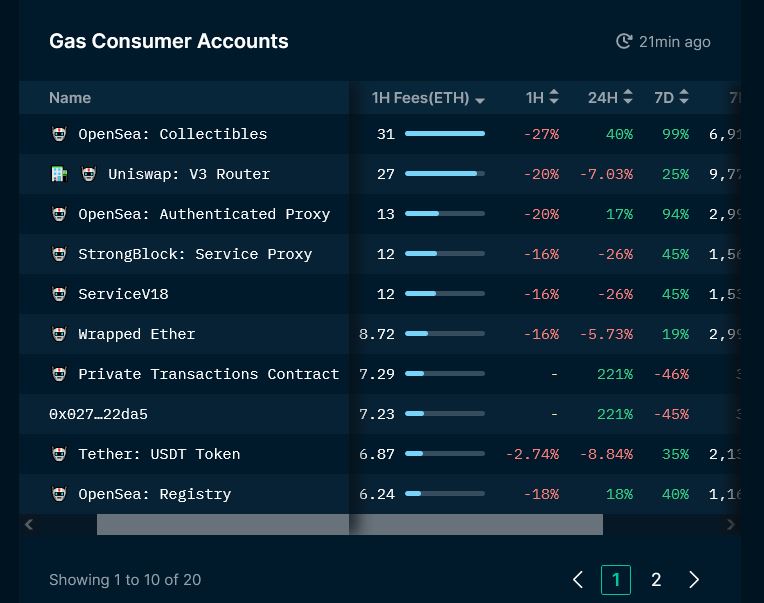Click the scroll right arrow of the table
The height and width of the screenshot is (603, 764).
[x=730, y=525]
